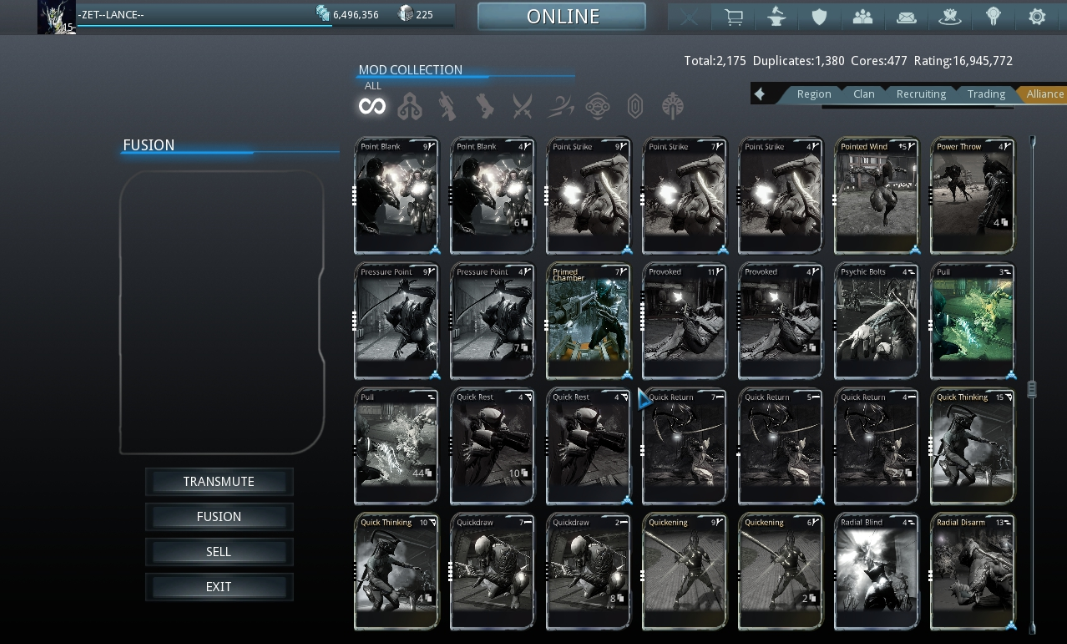Open the inbox envelope icon
Viewport: 1067px width, 644px height.
(x=906, y=18)
